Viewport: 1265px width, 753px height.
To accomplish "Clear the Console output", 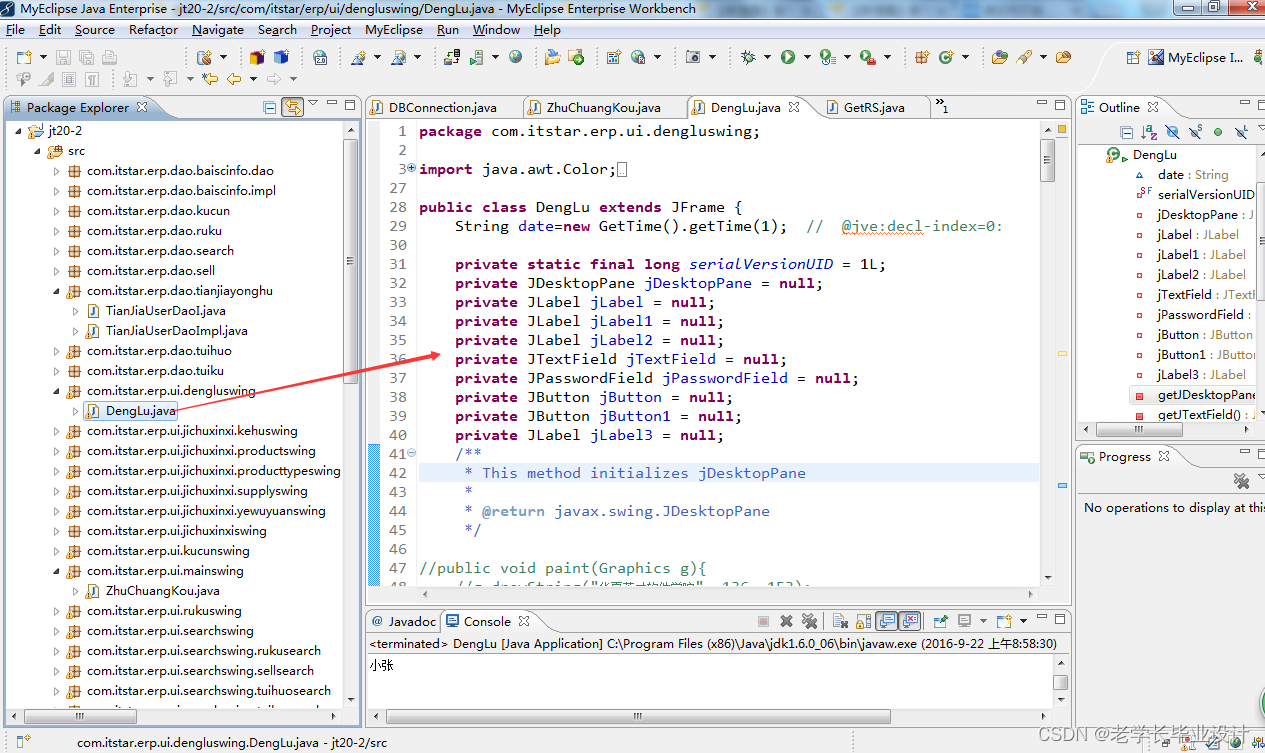I will (x=840, y=621).
